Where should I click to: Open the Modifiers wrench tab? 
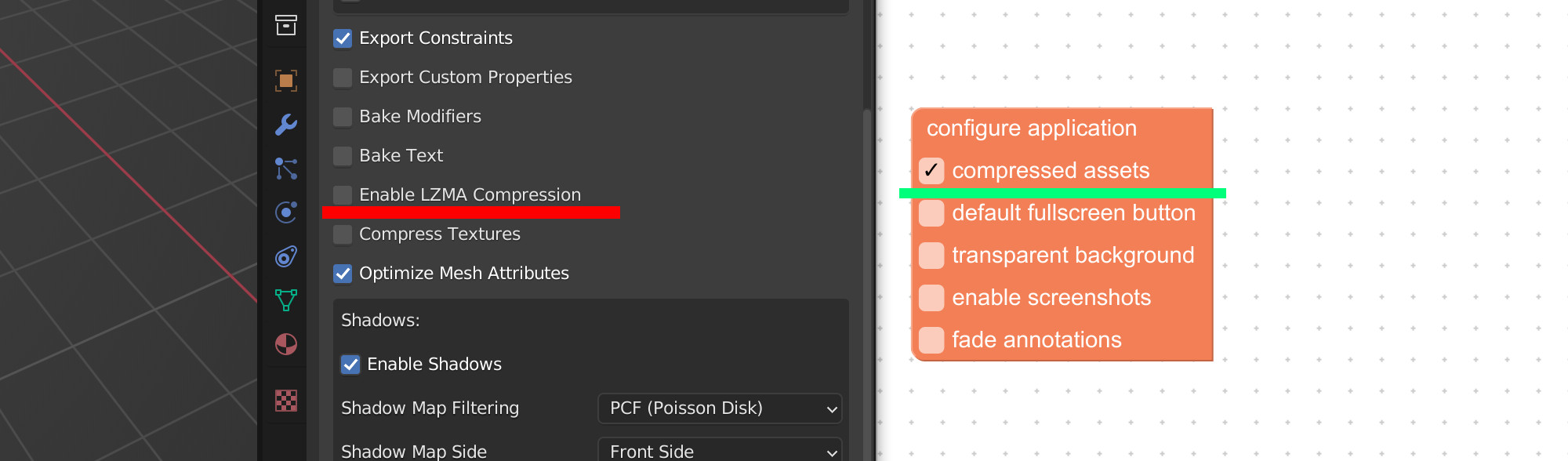[286, 124]
